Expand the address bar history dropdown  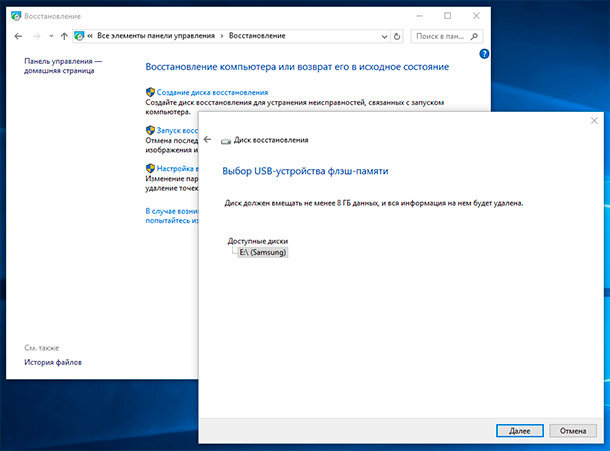click(x=384, y=37)
